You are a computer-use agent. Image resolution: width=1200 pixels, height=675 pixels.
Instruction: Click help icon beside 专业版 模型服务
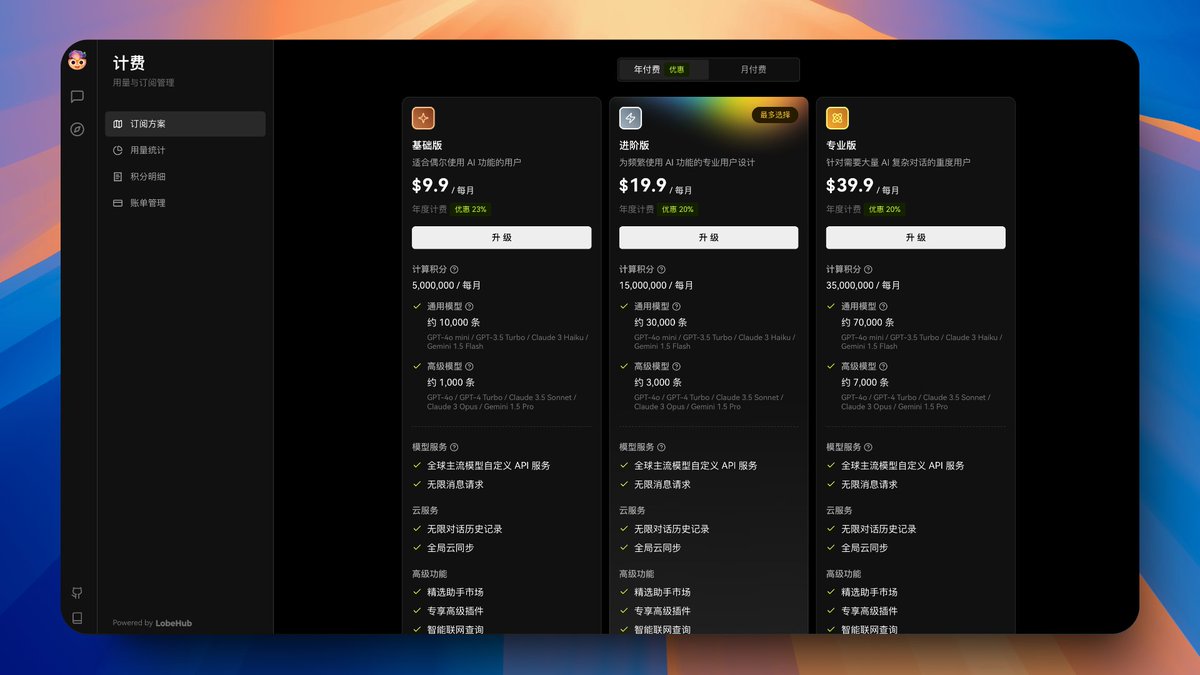coord(868,447)
